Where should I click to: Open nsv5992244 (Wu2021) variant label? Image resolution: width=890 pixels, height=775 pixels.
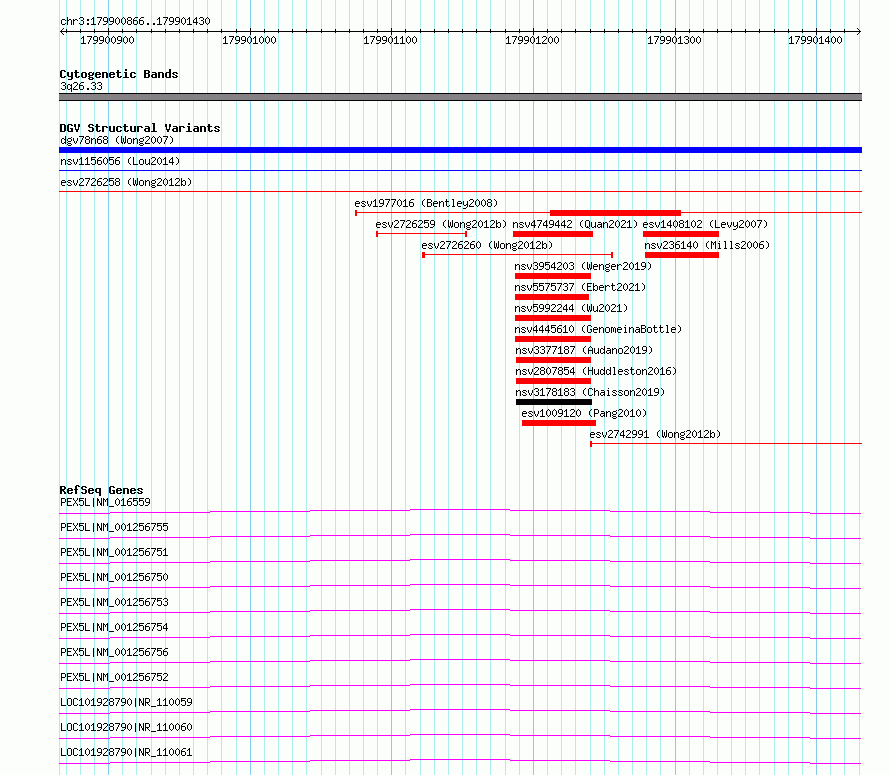click(x=571, y=308)
